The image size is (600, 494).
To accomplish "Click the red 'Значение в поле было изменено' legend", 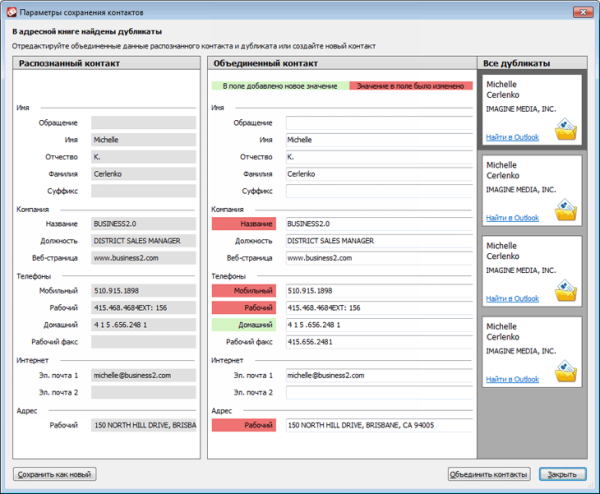I will [x=410, y=86].
